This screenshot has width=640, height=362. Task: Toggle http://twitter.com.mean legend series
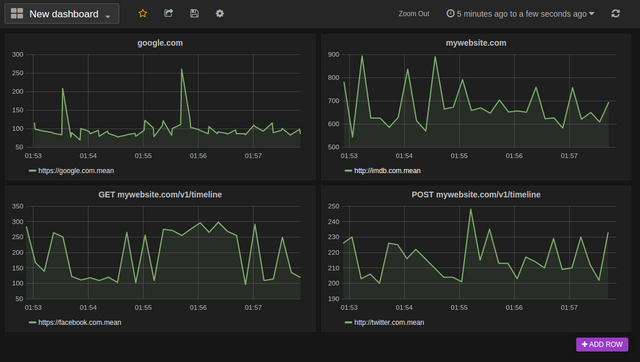tap(389, 322)
